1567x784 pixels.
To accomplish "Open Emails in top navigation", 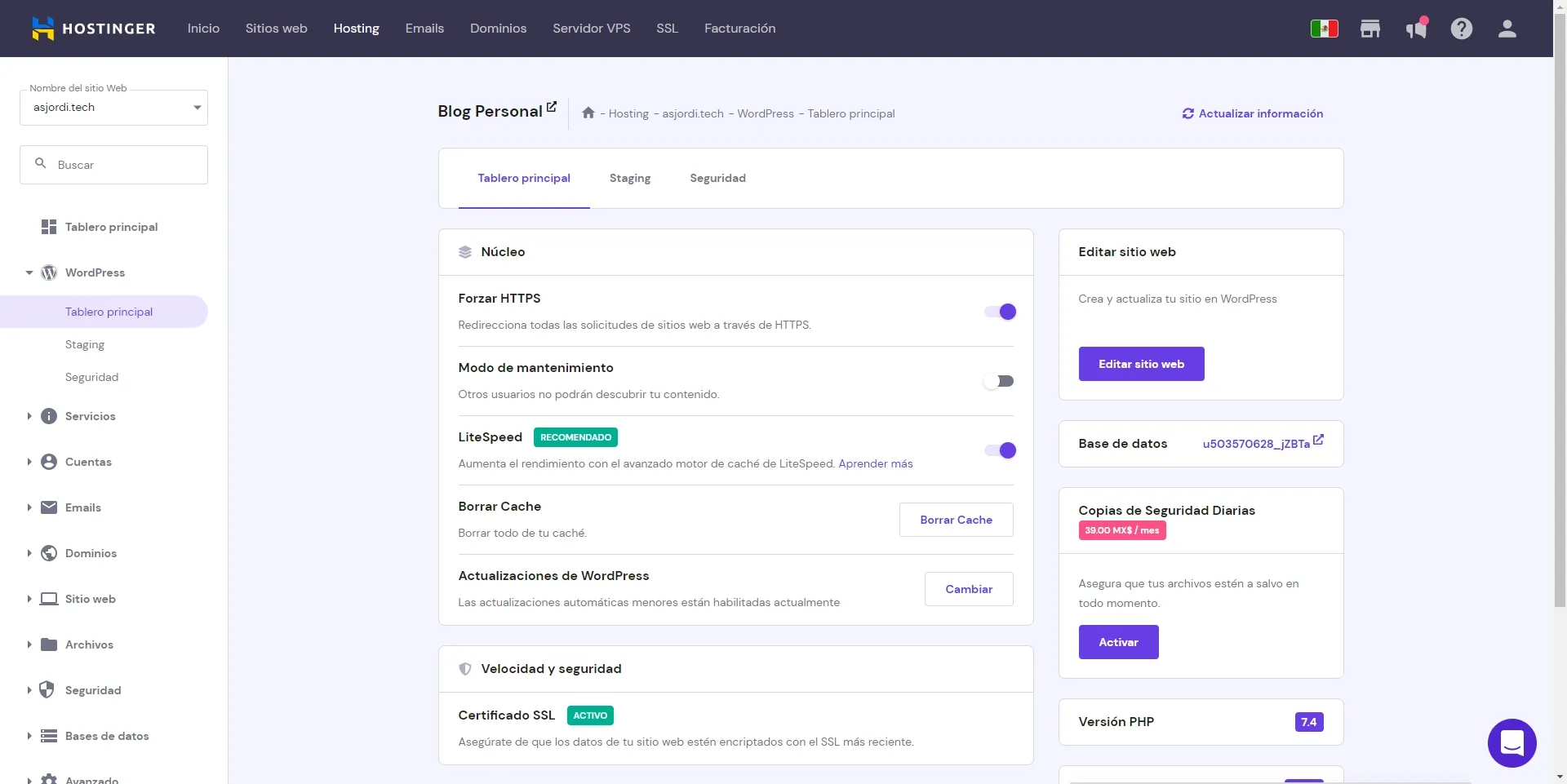I will (x=424, y=29).
